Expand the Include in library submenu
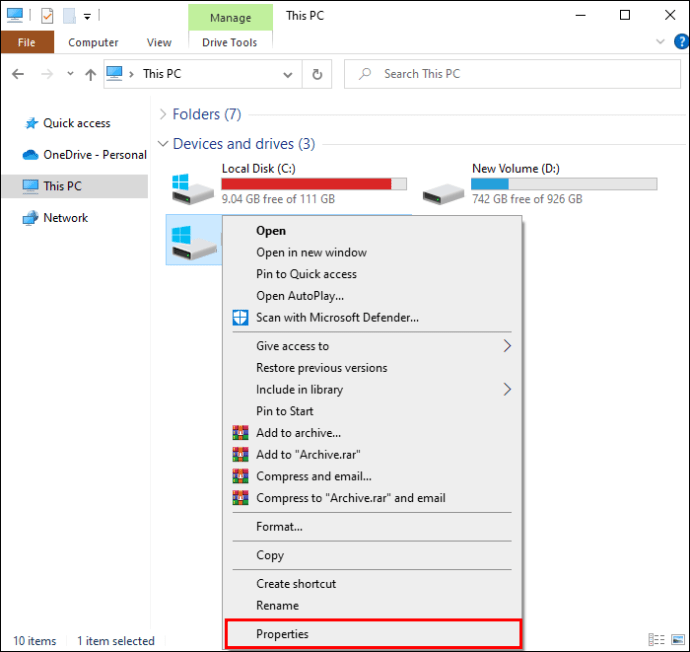Viewport: 690px width, 652px height. pyautogui.click(x=373, y=389)
